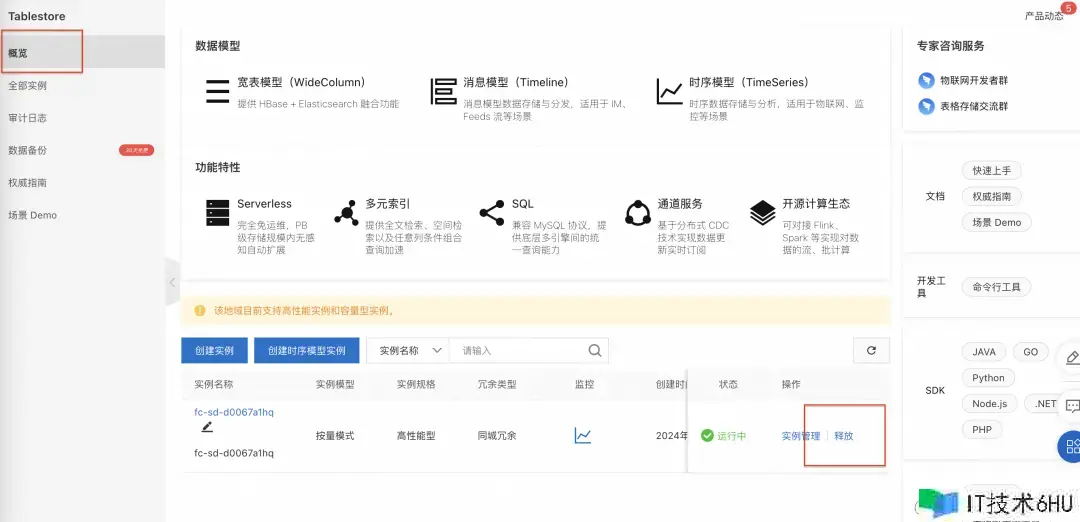
Task: Open the 实例管理 link
Action: pyautogui.click(x=800, y=436)
